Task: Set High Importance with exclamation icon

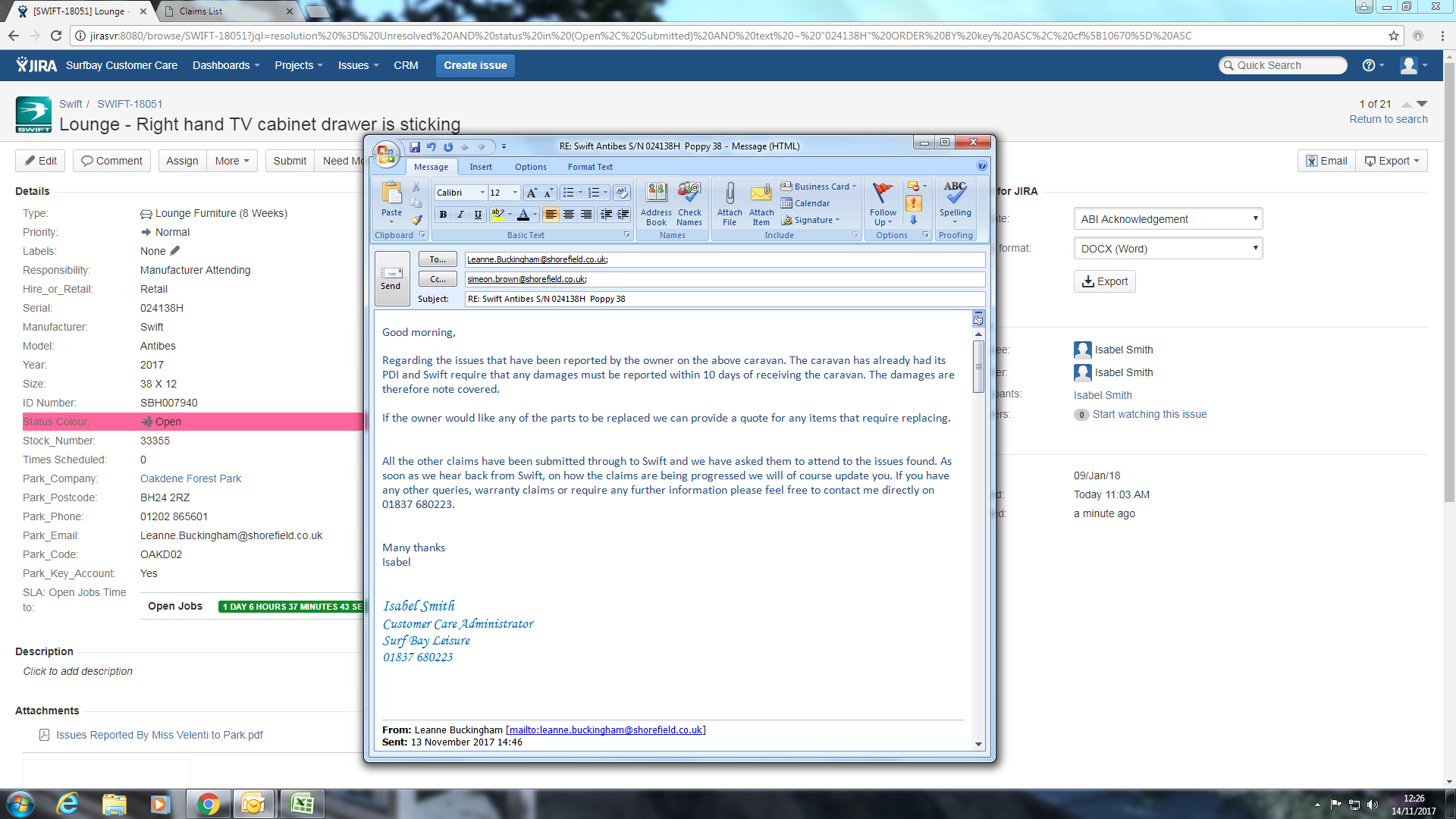Action: point(914,203)
